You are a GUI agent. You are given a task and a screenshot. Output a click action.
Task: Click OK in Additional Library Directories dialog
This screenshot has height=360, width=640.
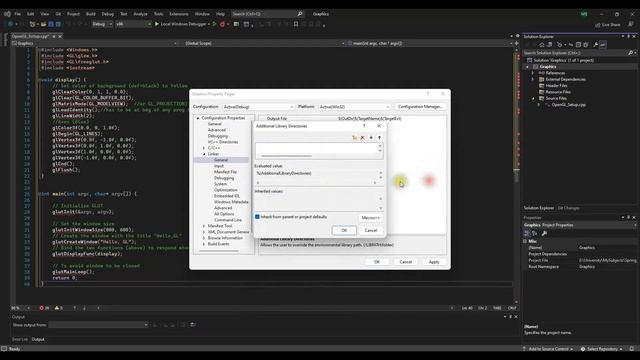tap(344, 231)
